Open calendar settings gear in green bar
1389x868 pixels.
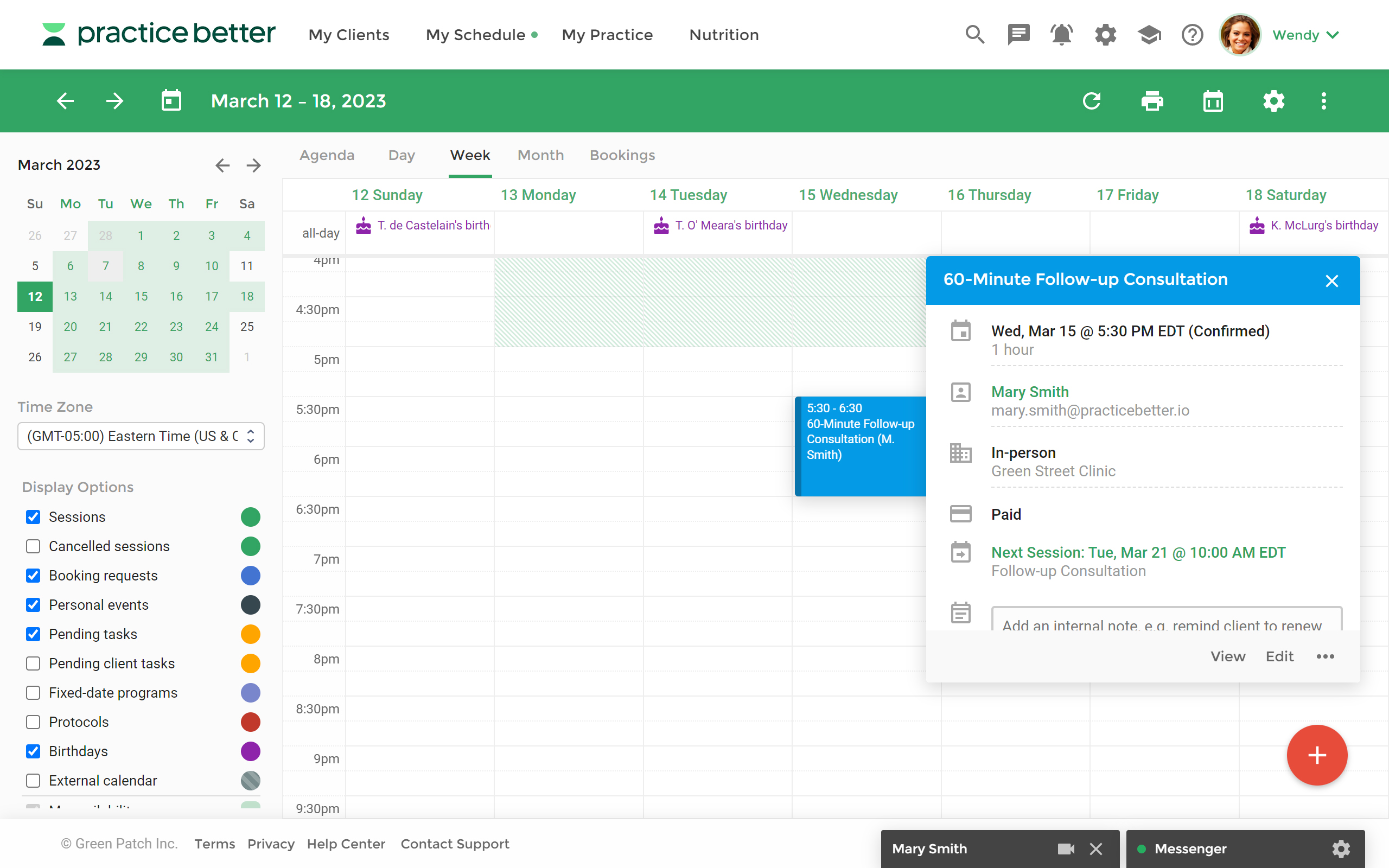point(1273,101)
